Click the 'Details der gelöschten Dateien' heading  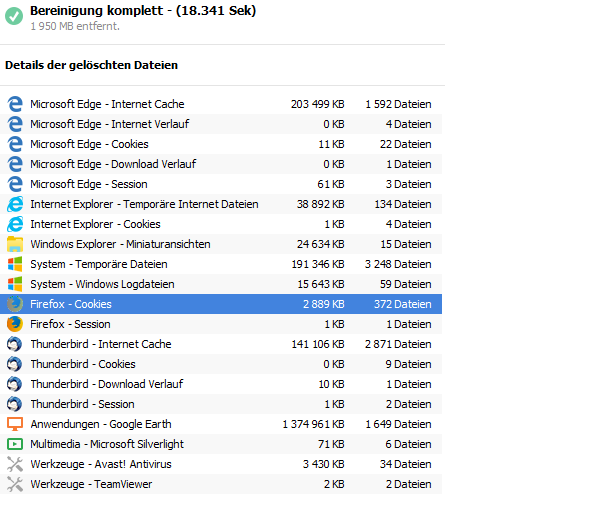[x=91, y=65]
